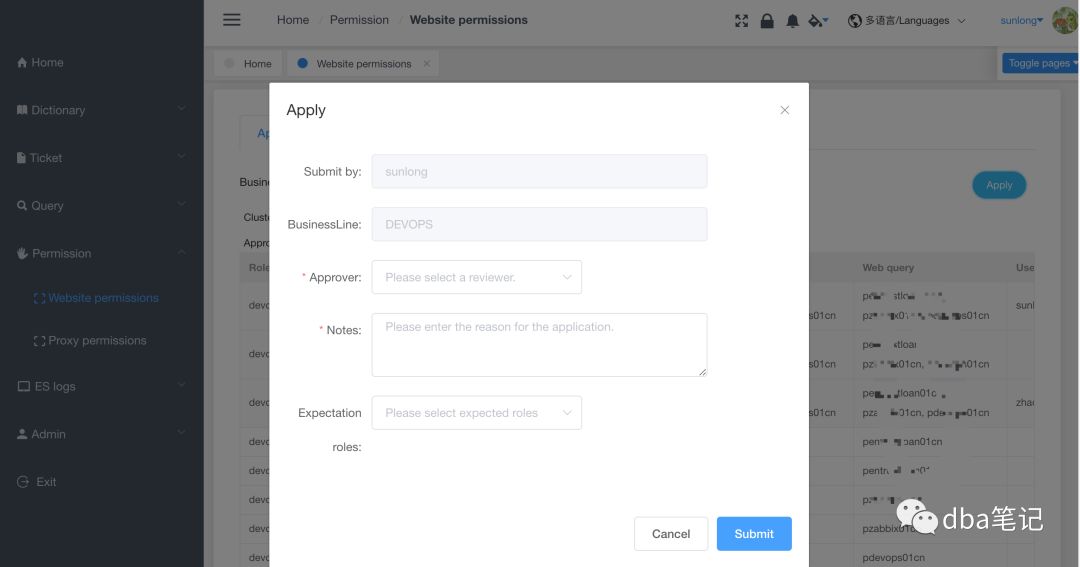Open the Approver reviewer dropdown
Image resolution: width=1080 pixels, height=567 pixels.
coord(476,277)
